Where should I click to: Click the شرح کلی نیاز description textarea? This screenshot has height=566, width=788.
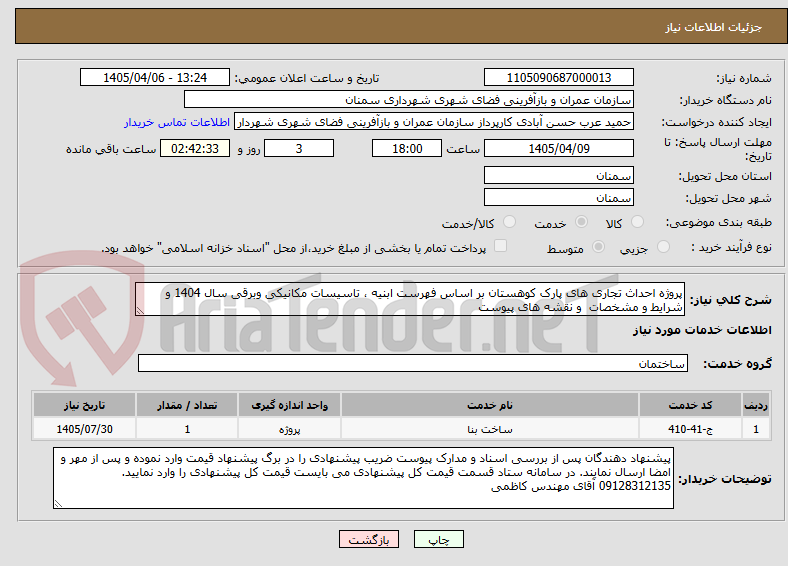410,299
